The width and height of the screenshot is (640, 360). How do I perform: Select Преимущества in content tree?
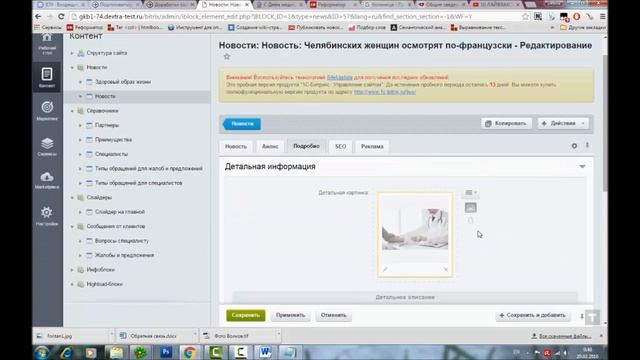(113, 140)
